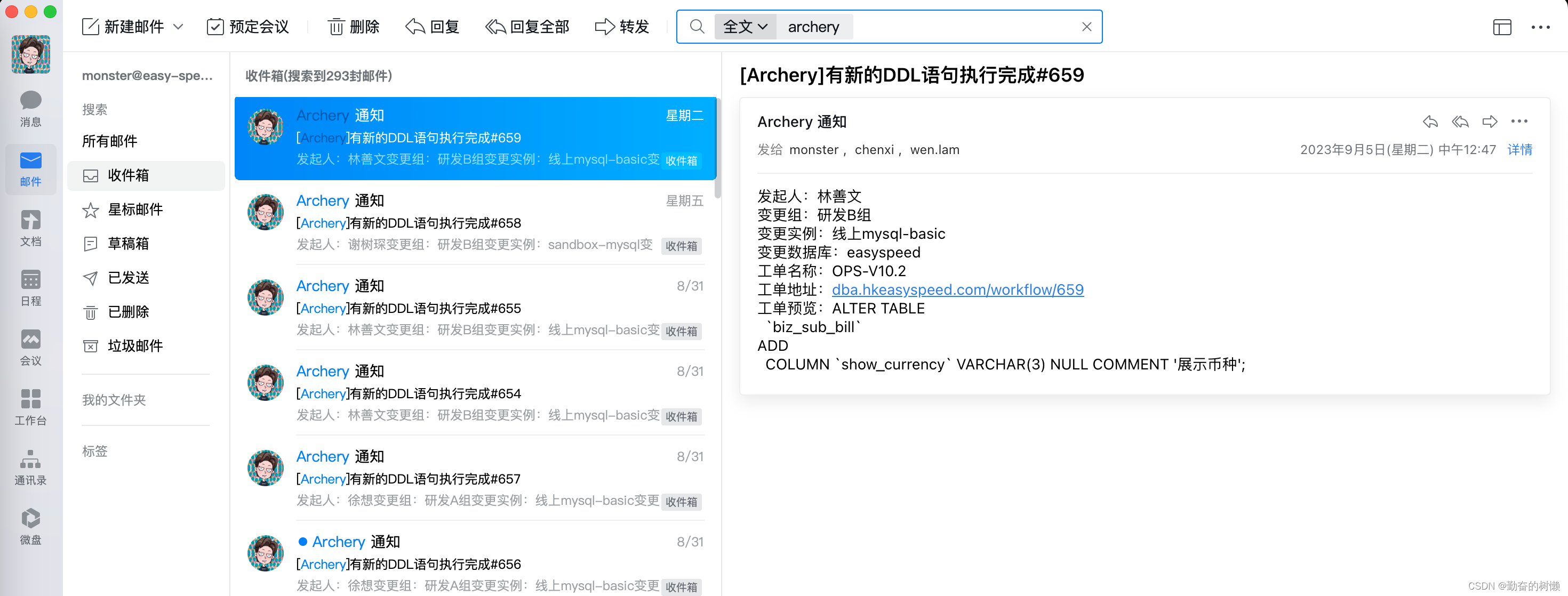Click the delete email icon

(351, 26)
